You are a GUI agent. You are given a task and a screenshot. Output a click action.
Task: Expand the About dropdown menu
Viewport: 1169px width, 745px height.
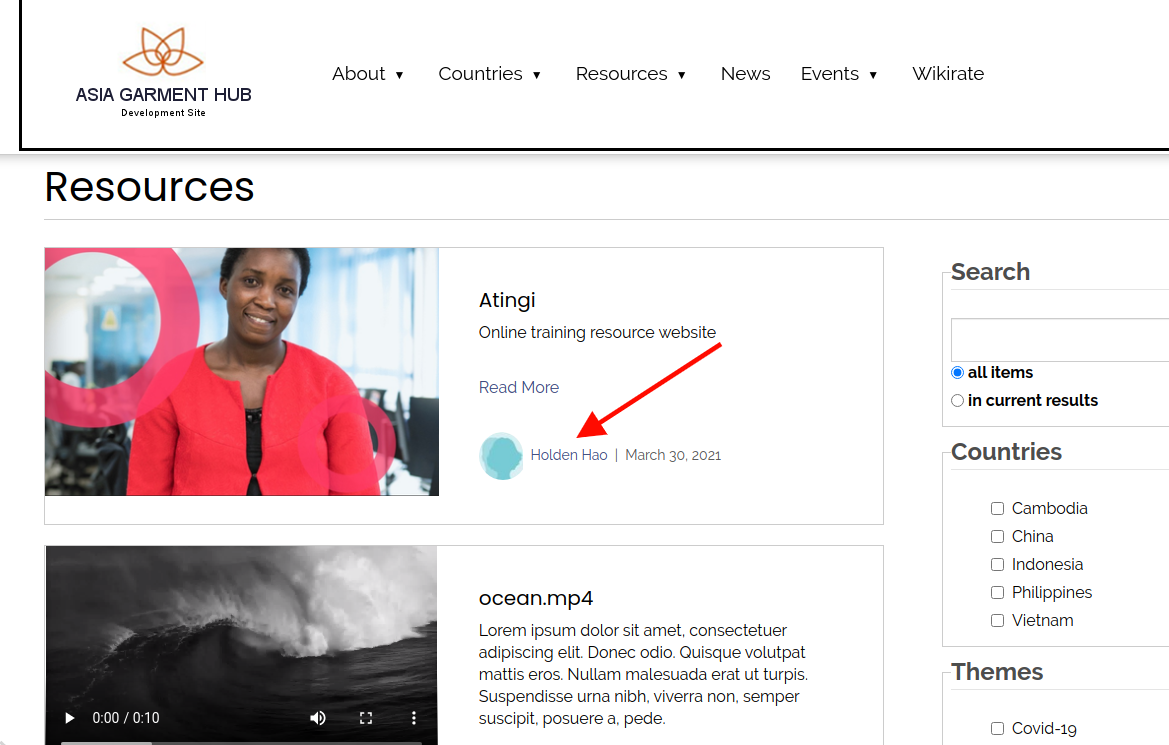coord(368,74)
